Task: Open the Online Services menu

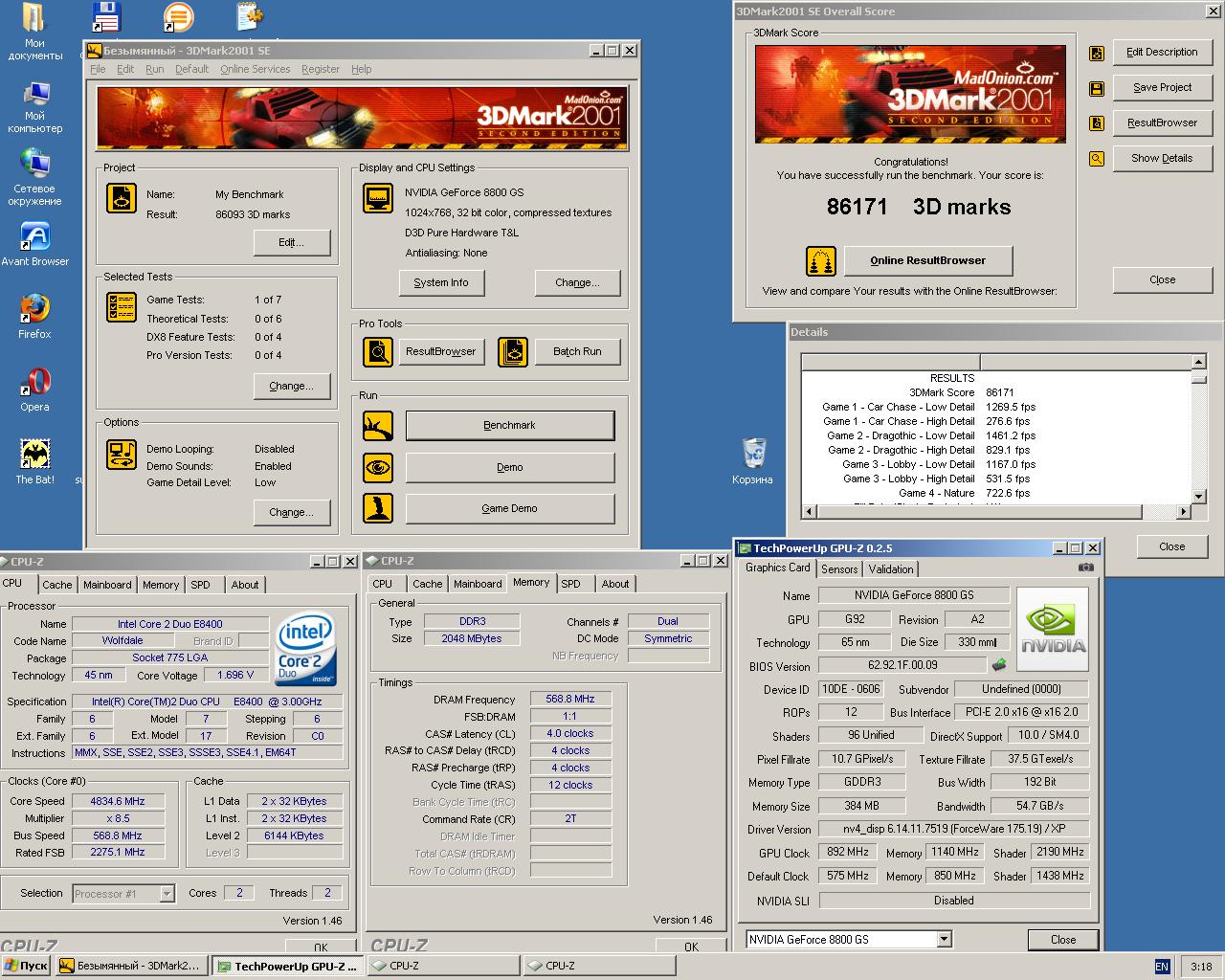Action: (x=255, y=69)
